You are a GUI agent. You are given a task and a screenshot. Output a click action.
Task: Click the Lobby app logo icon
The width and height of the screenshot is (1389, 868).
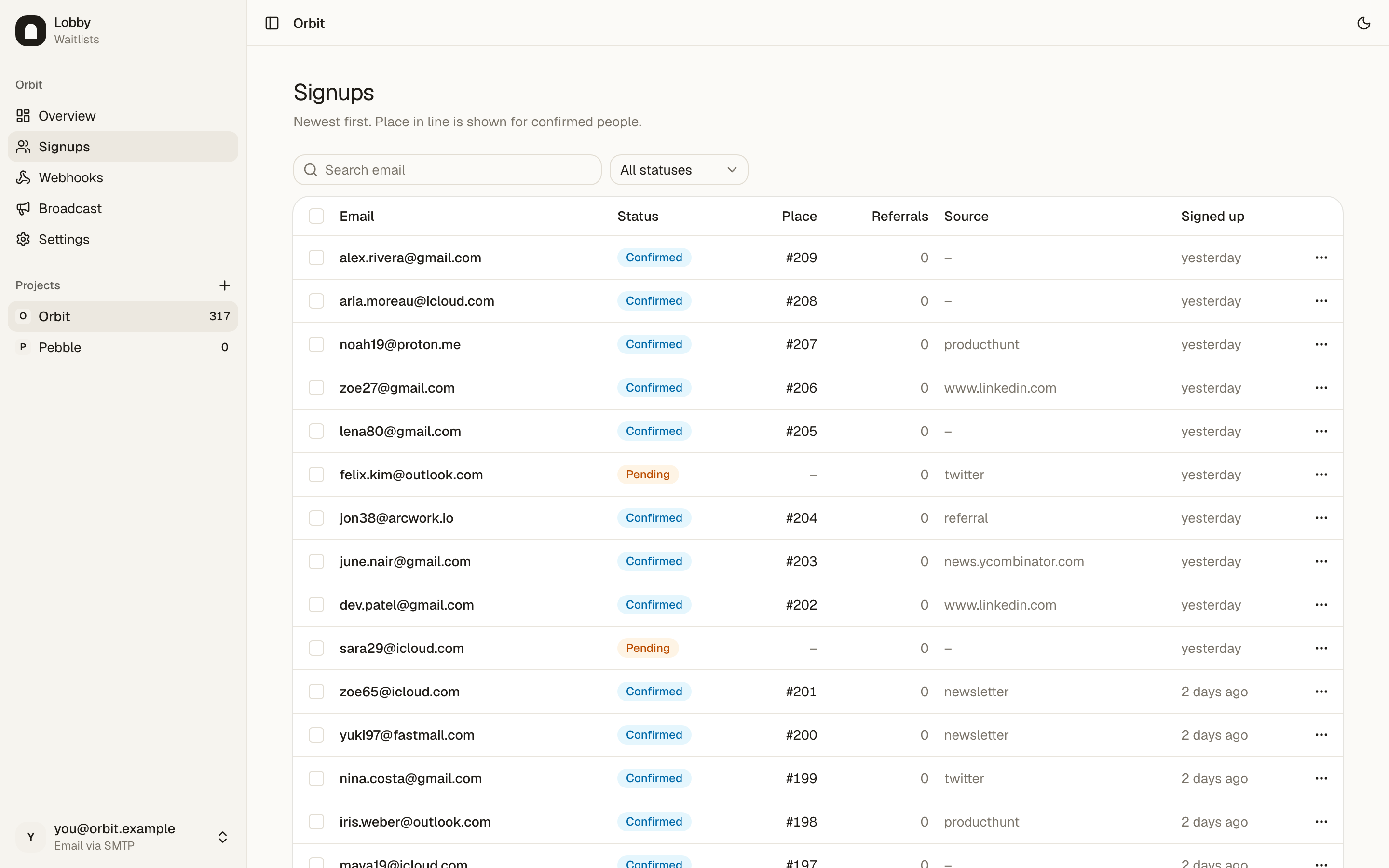pos(31,31)
